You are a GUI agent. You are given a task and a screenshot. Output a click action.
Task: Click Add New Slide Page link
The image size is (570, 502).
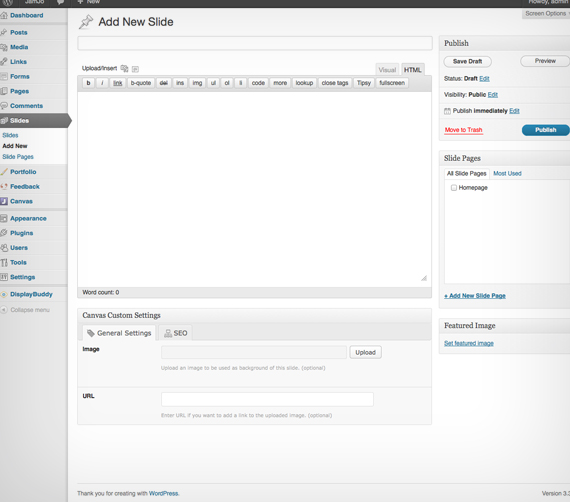click(x=475, y=296)
